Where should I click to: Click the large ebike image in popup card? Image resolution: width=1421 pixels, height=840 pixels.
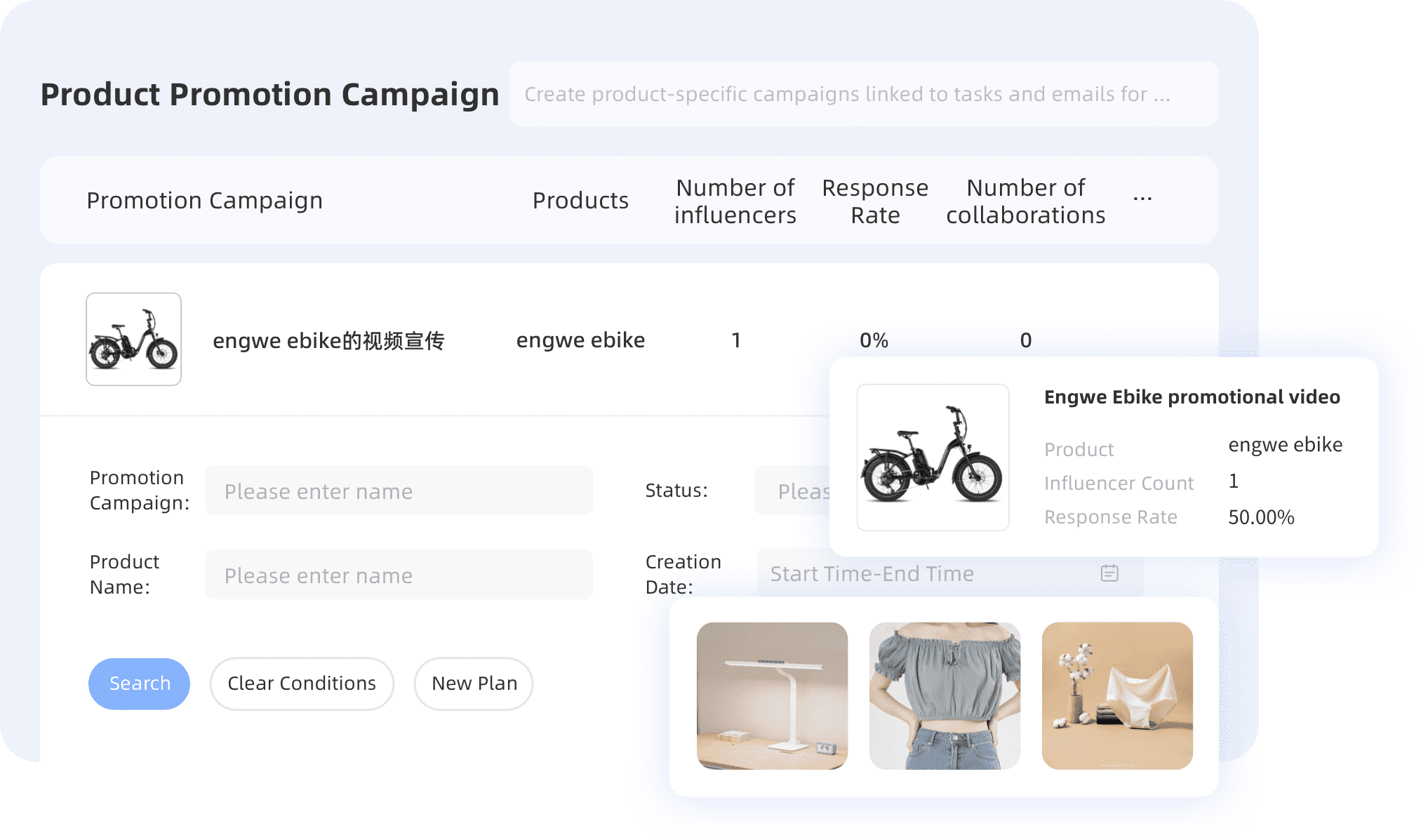click(x=933, y=457)
